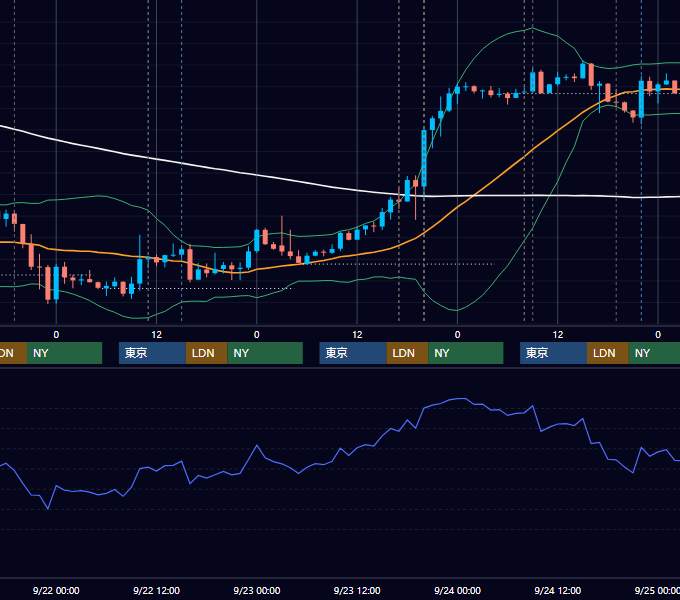
Task: Click the upper Bollinger band peak near 9/24 09:00
Action: [x=533, y=28]
